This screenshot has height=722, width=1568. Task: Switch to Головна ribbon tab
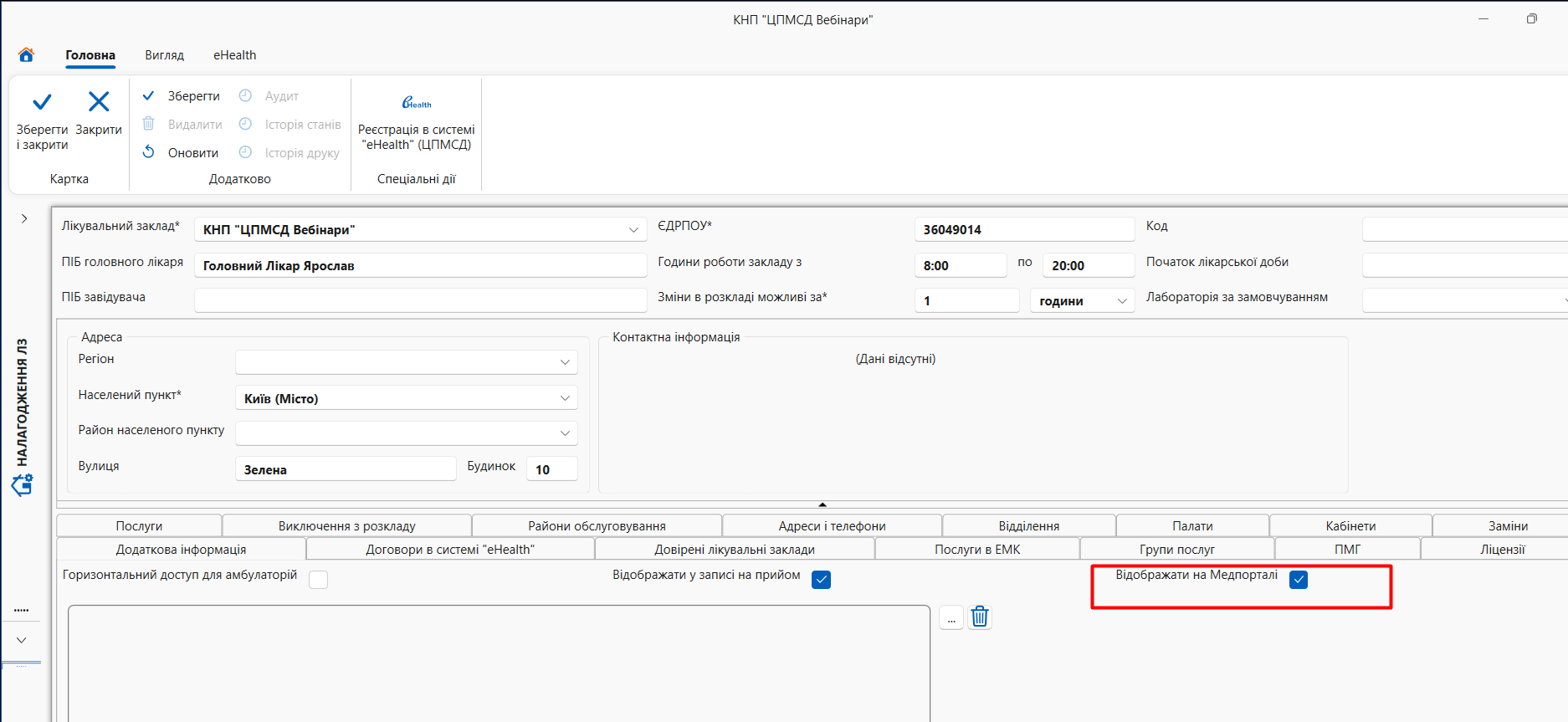90,55
